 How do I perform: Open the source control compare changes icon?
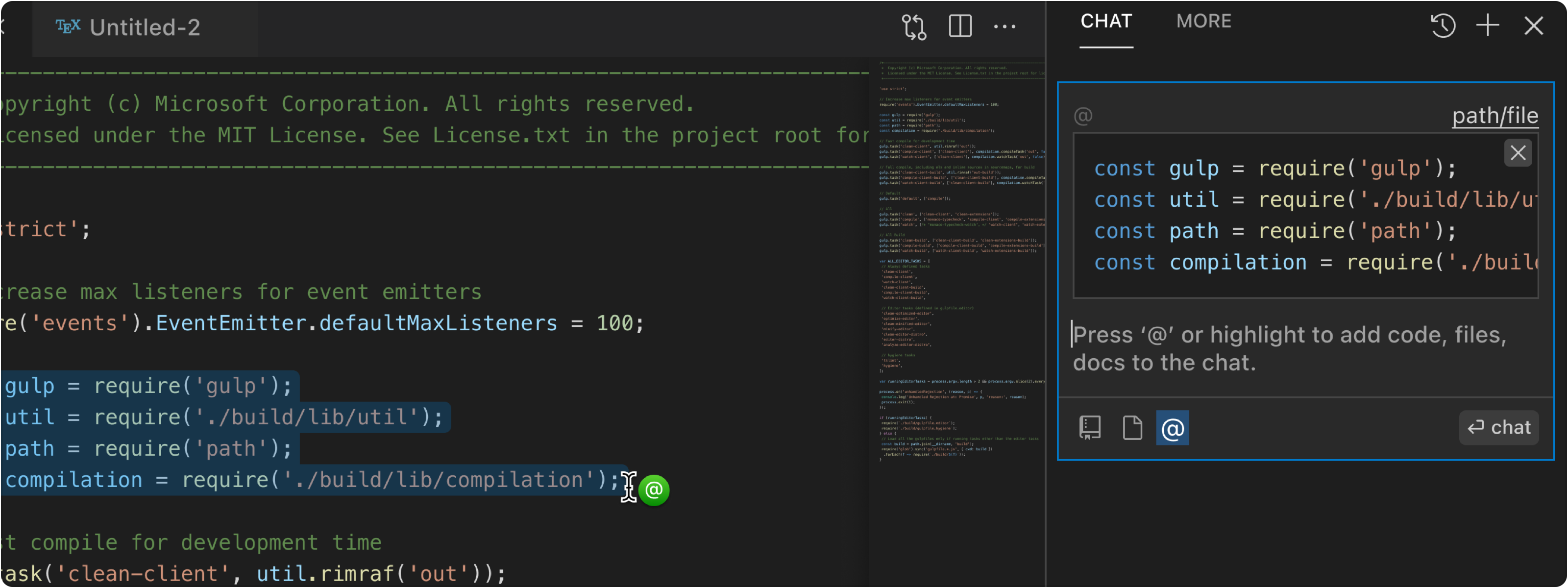[914, 27]
